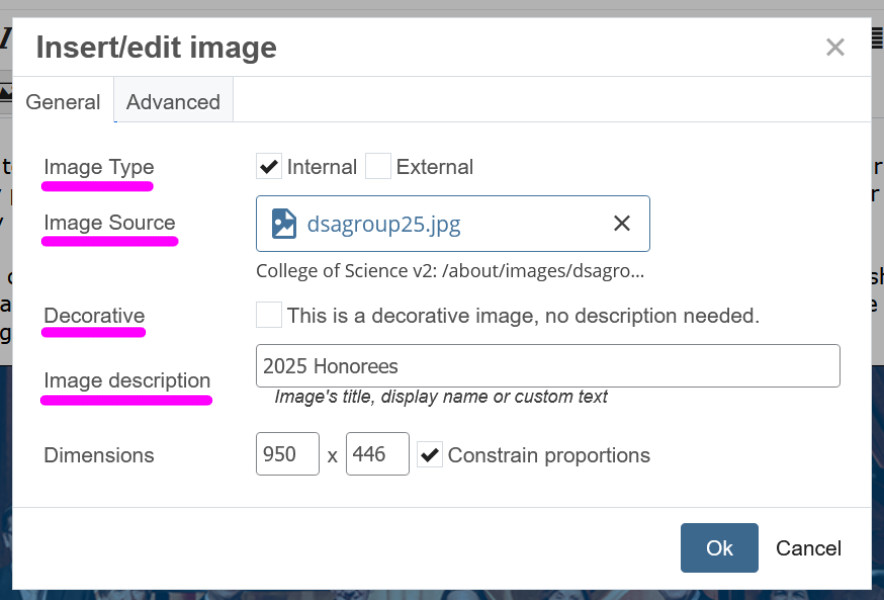Confirm changes with the Ok button

coord(719,548)
